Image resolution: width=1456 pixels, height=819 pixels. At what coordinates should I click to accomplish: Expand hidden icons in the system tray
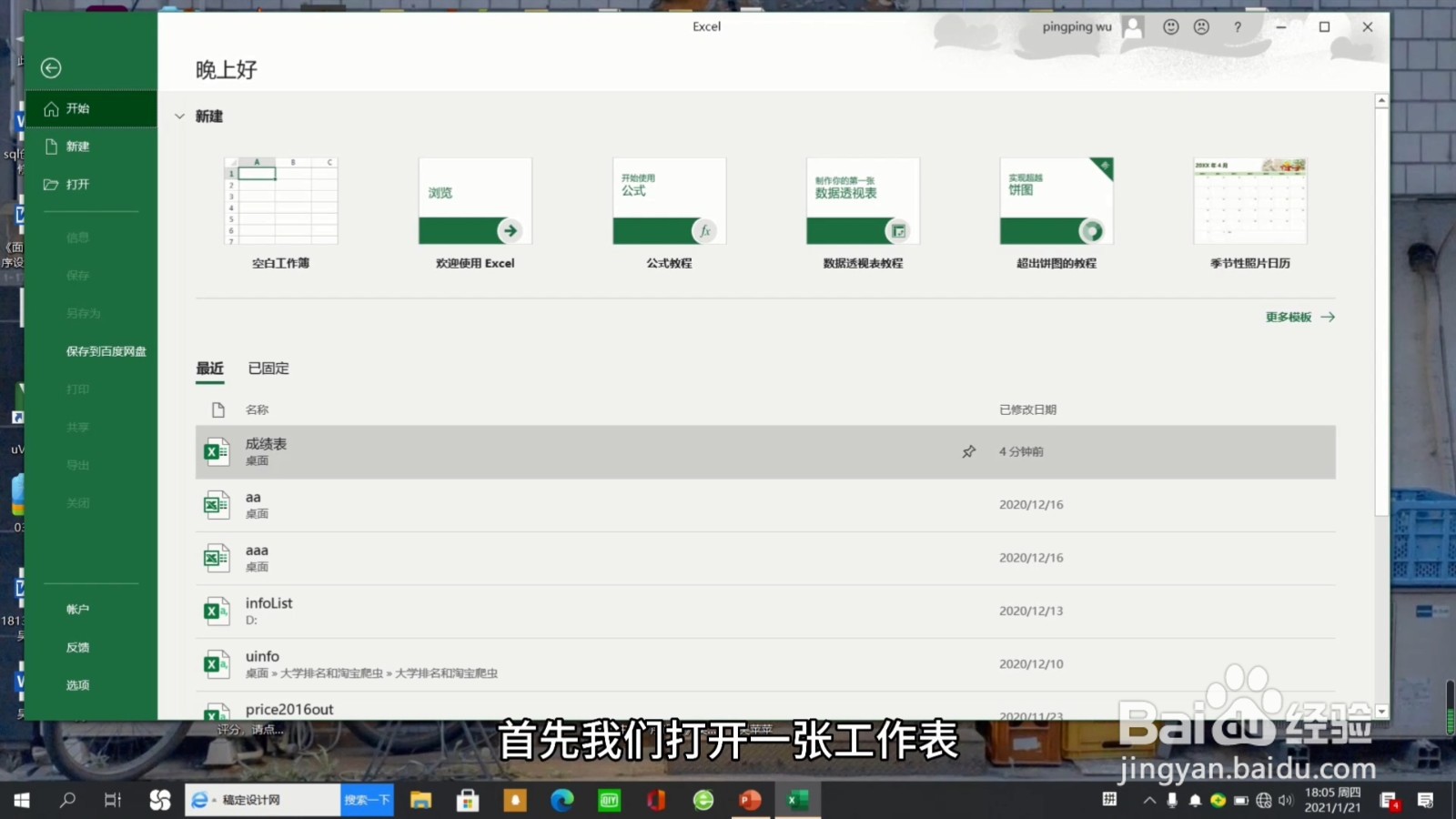point(1148,800)
